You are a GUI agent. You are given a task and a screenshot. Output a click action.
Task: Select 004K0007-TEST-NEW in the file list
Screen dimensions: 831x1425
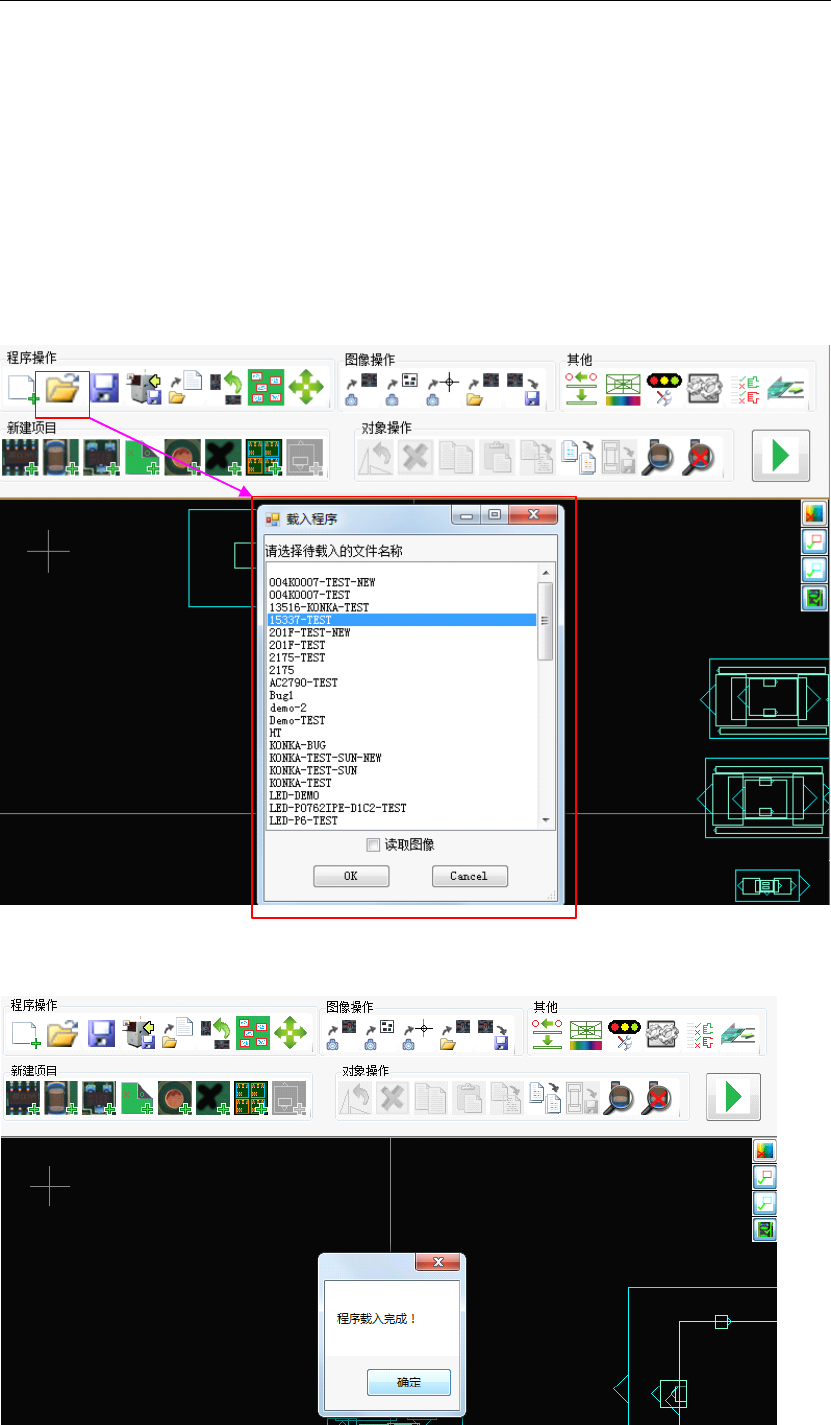[x=322, y=582]
